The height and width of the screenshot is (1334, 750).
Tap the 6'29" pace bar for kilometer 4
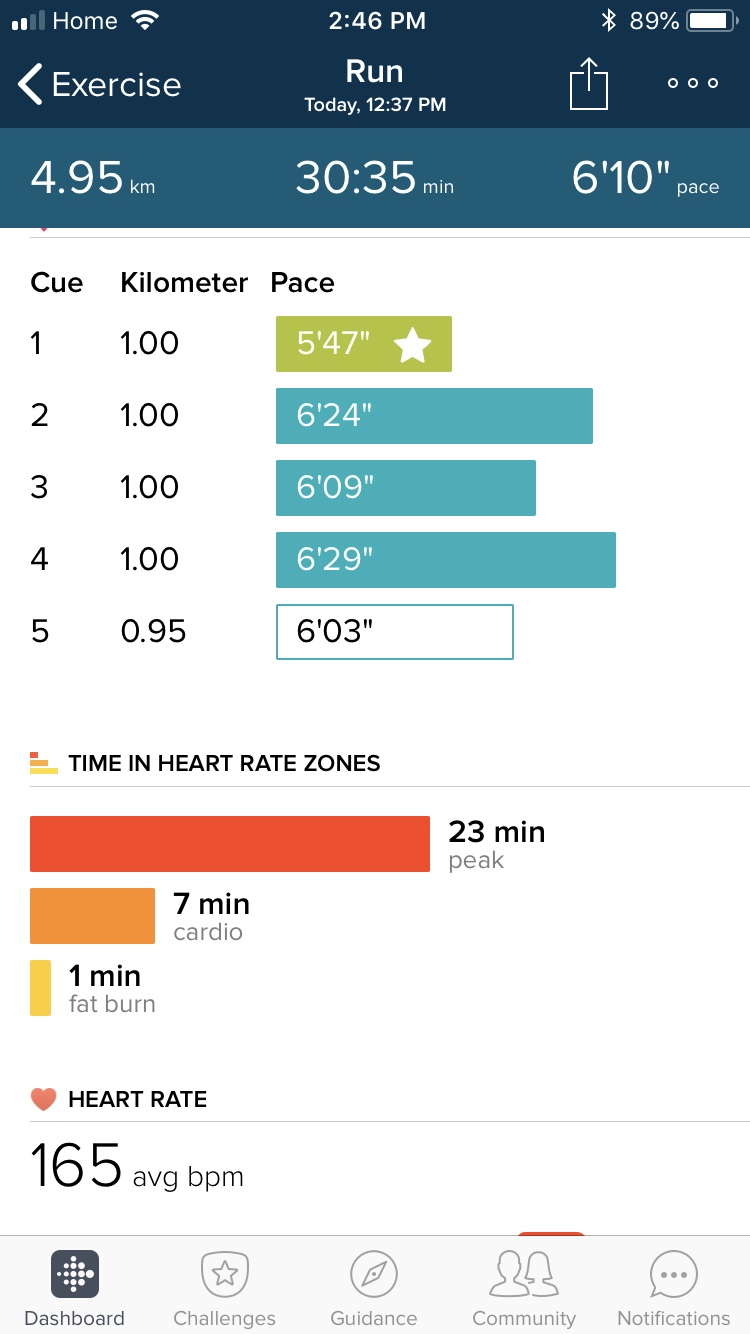coord(445,560)
